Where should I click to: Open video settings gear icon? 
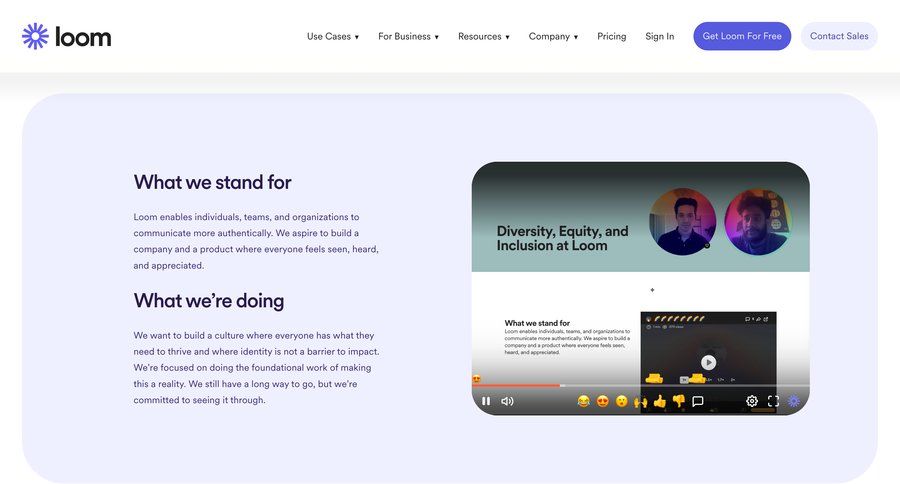pyautogui.click(x=752, y=401)
